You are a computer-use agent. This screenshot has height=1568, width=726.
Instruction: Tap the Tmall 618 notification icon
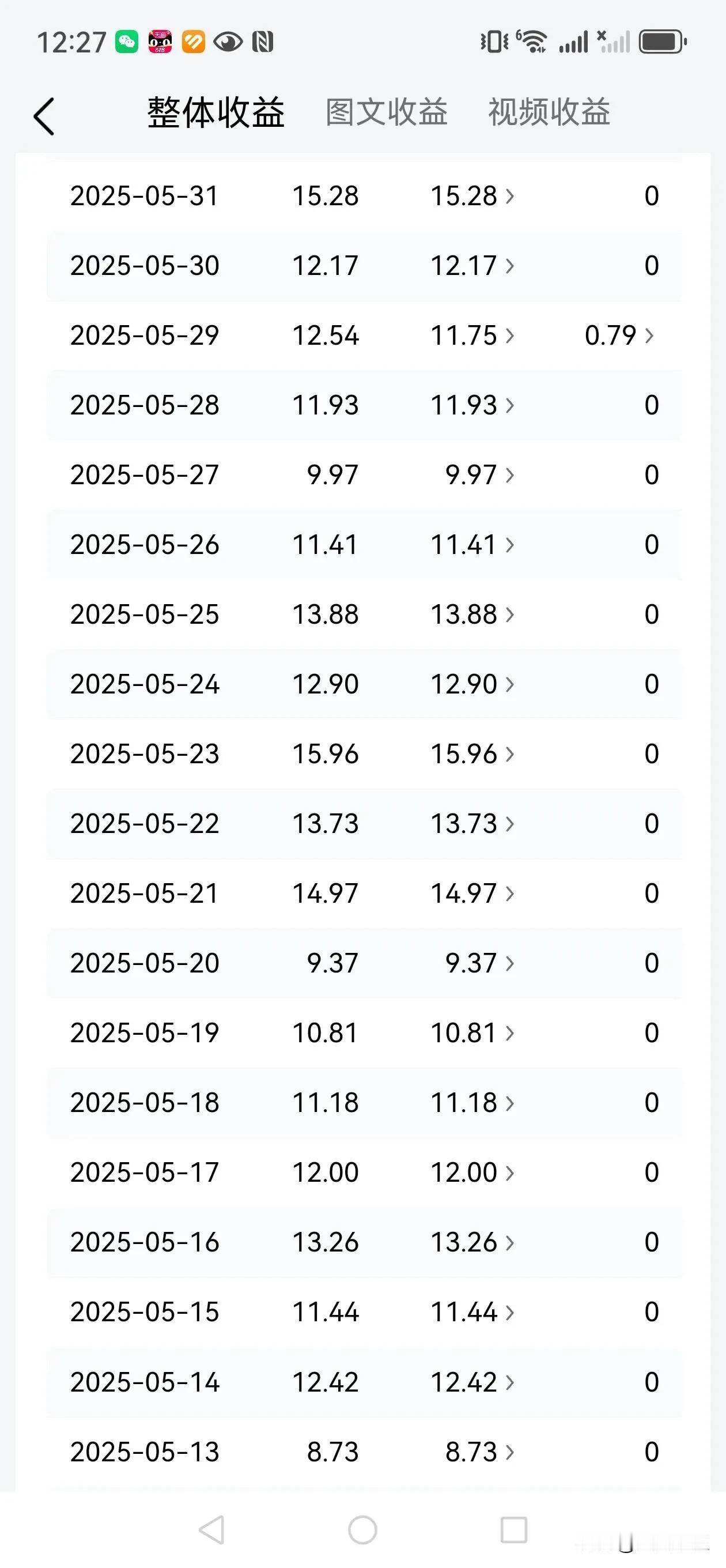pyautogui.click(x=161, y=42)
